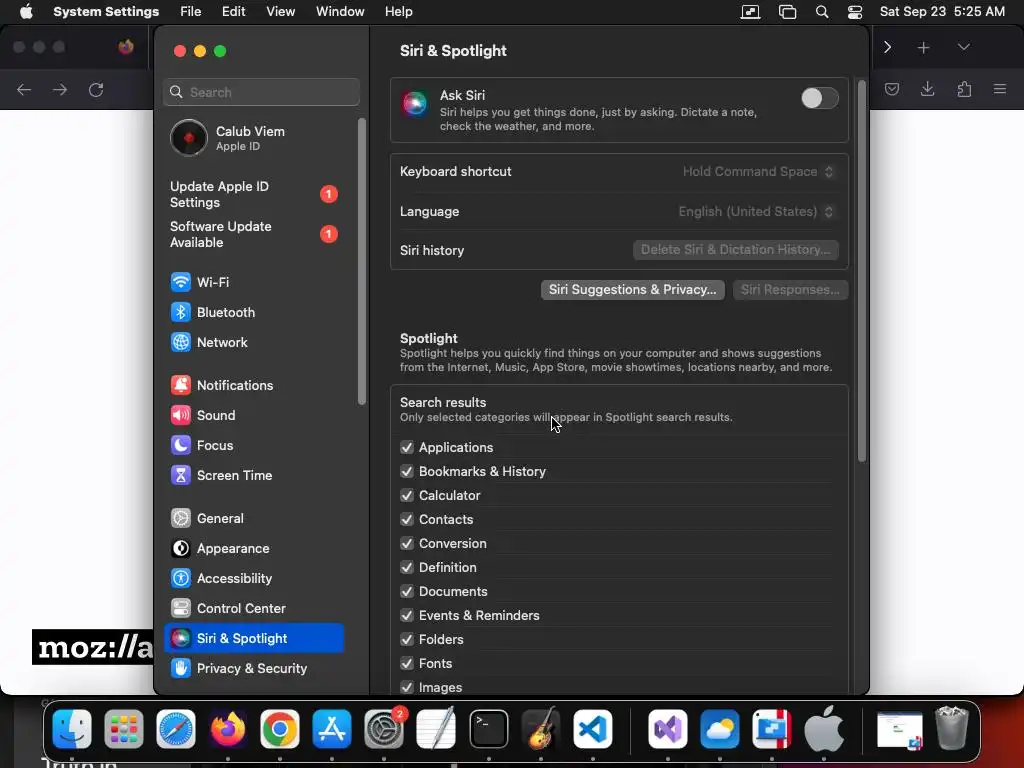Open Screen Time hourglass icon
This screenshot has width=1024, height=768.
tap(181, 475)
